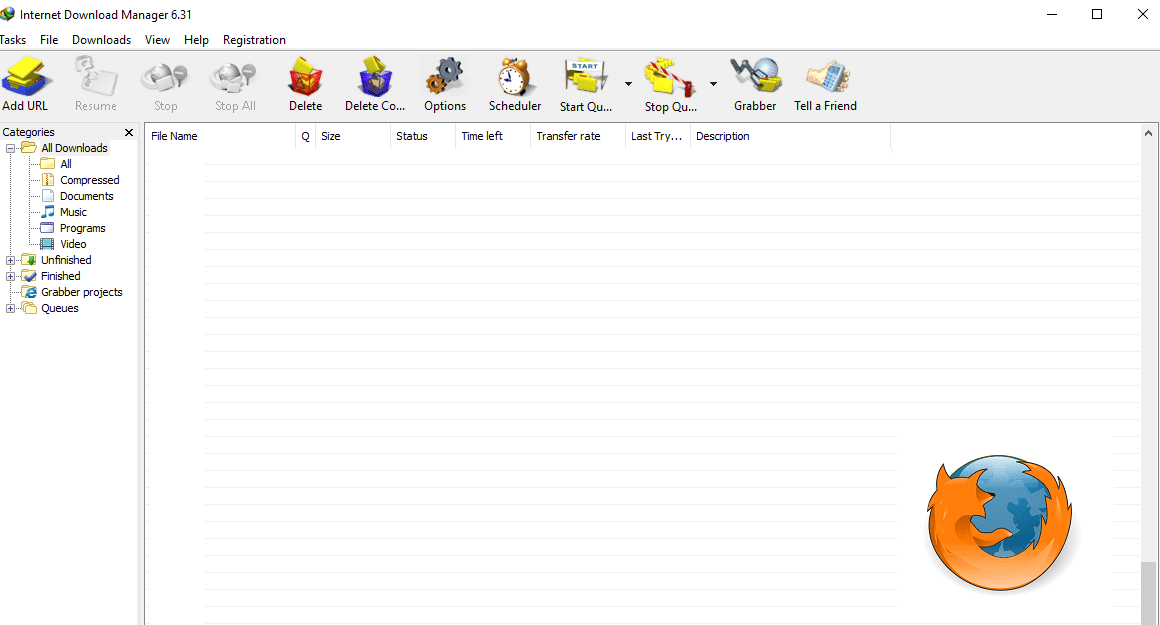The image size is (1160, 625).
Task: Select the Music category label
Action: tap(73, 212)
